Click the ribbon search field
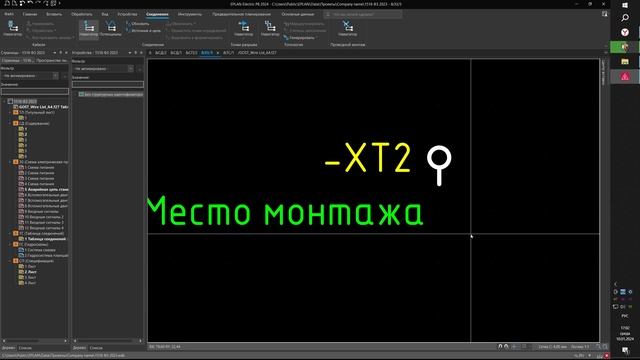640x360 pixels. coord(363,14)
